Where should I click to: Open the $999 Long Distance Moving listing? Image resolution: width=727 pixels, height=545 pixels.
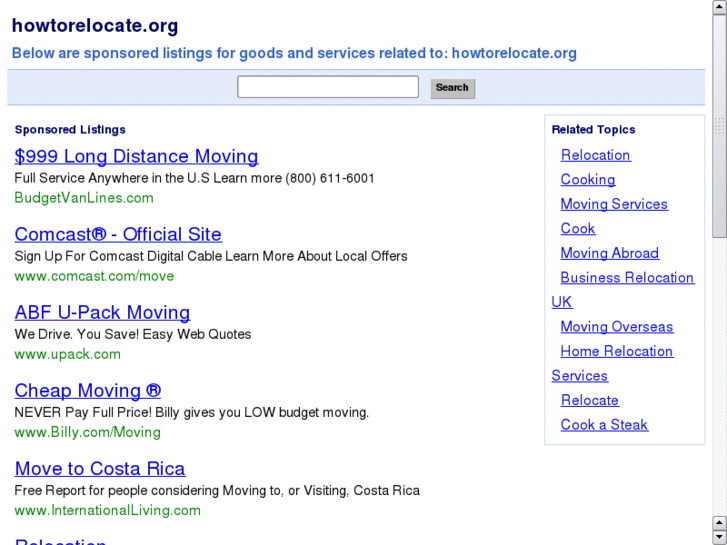click(136, 156)
